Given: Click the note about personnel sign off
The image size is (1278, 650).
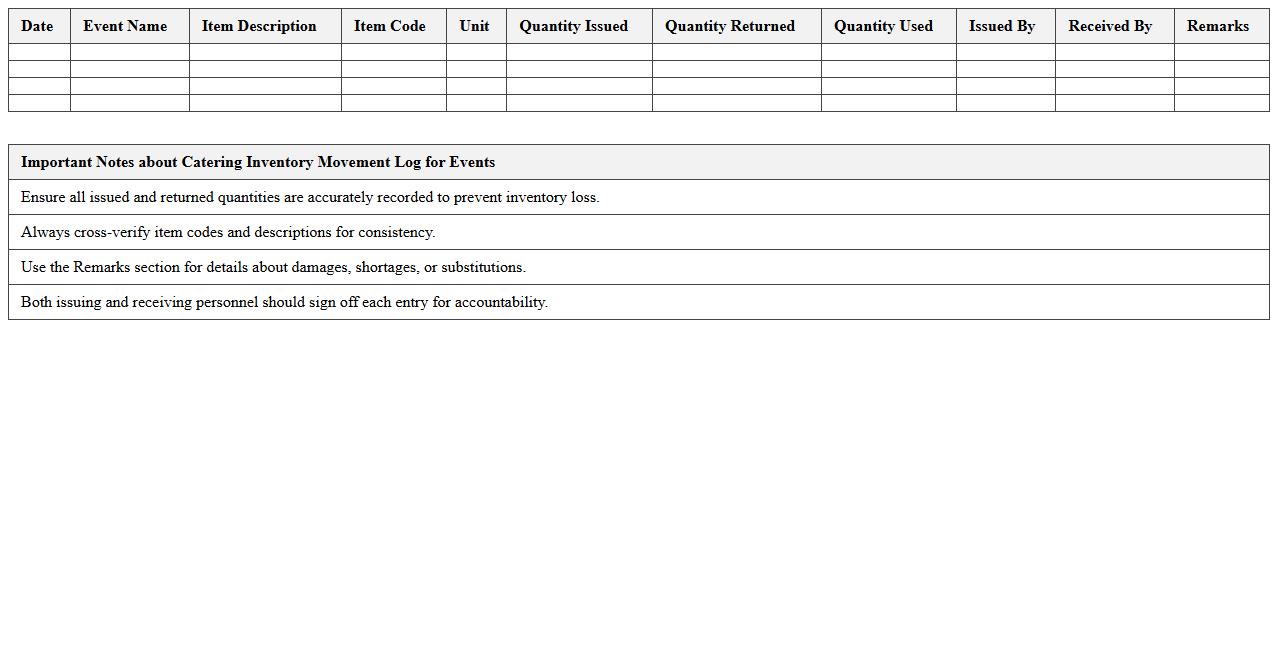Looking at the screenshot, I should pos(284,302).
